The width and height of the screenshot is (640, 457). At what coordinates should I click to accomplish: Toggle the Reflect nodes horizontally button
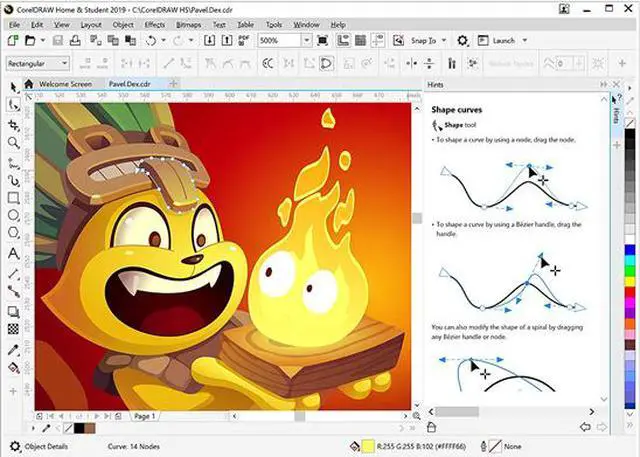(x=412, y=63)
